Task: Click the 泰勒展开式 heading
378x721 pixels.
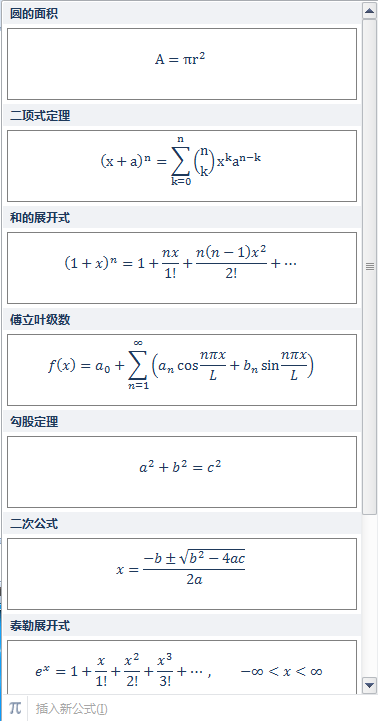Action: 40,626
